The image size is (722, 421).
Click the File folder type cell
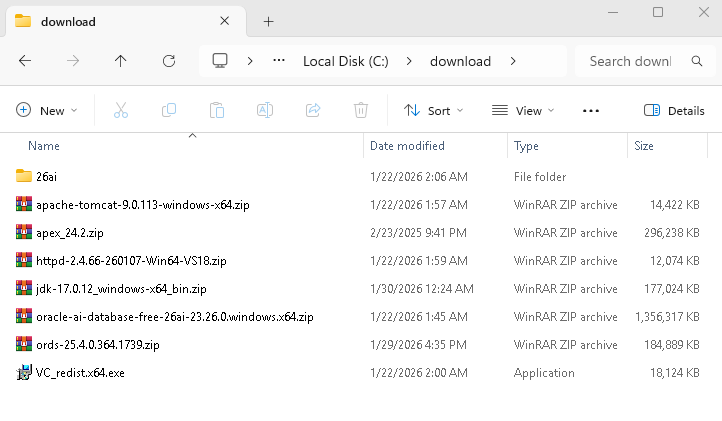(540, 176)
